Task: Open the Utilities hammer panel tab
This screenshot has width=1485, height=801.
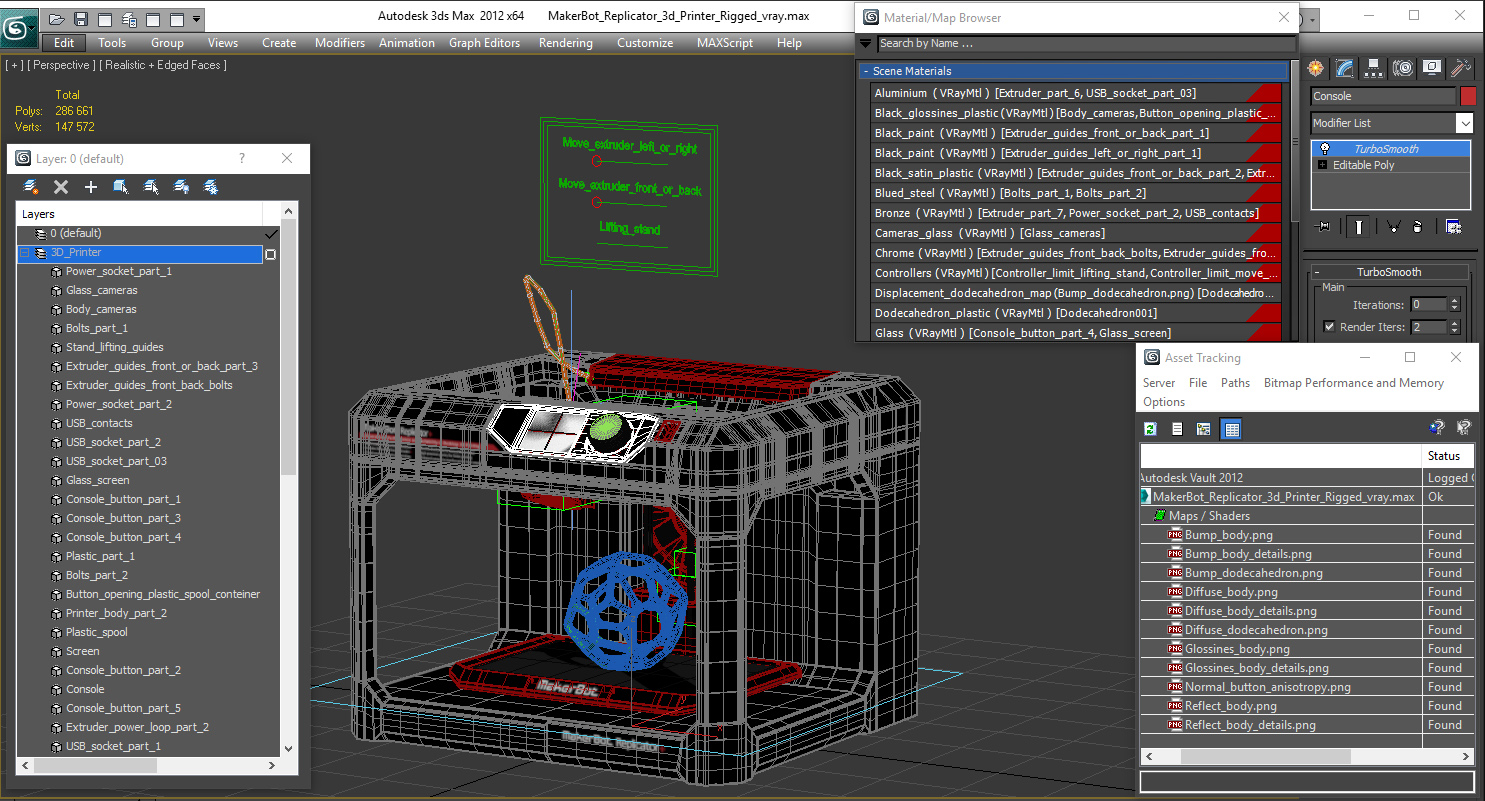Action: pyautogui.click(x=1461, y=68)
